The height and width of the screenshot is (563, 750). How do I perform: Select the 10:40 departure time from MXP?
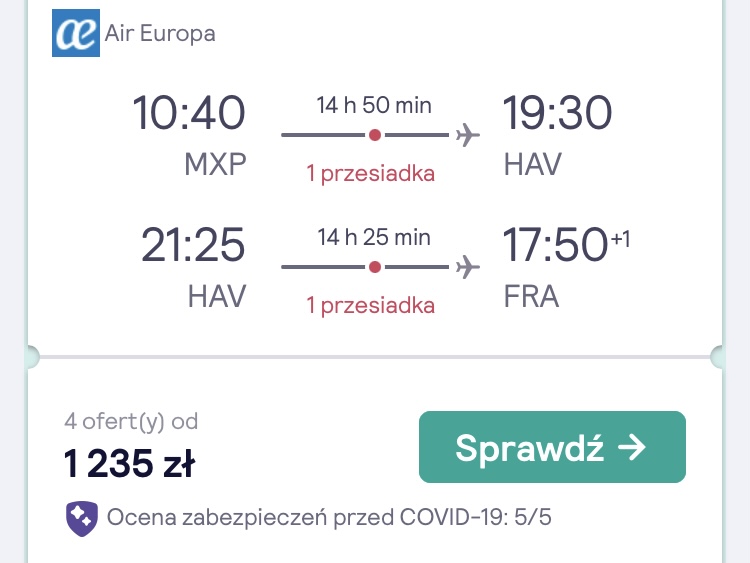click(189, 113)
